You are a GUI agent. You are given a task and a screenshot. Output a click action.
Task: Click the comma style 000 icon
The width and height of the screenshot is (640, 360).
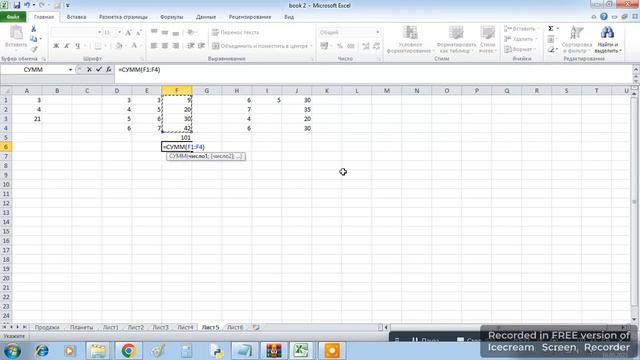coord(351,46)
